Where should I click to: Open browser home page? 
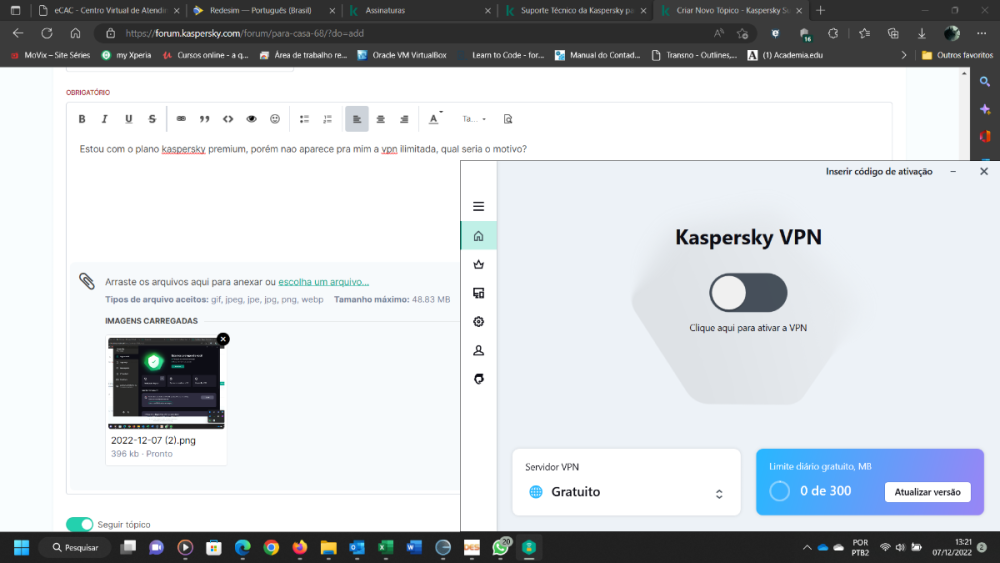click(75, 33)
